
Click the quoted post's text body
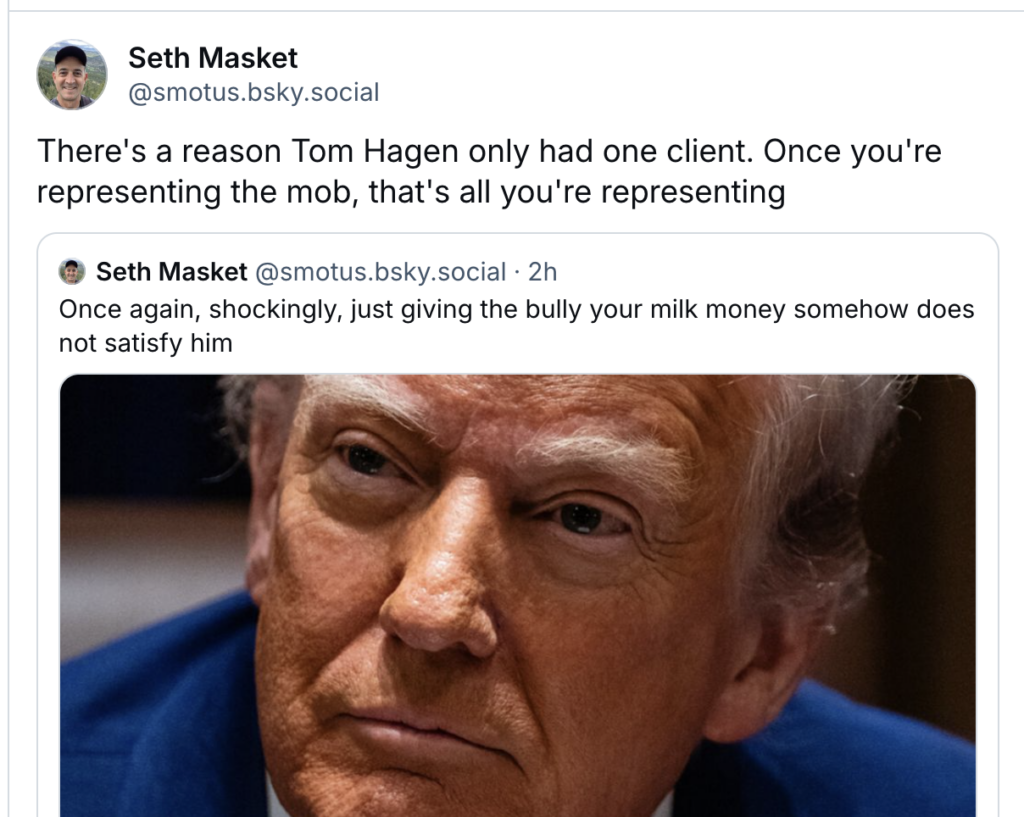point(500,320)
